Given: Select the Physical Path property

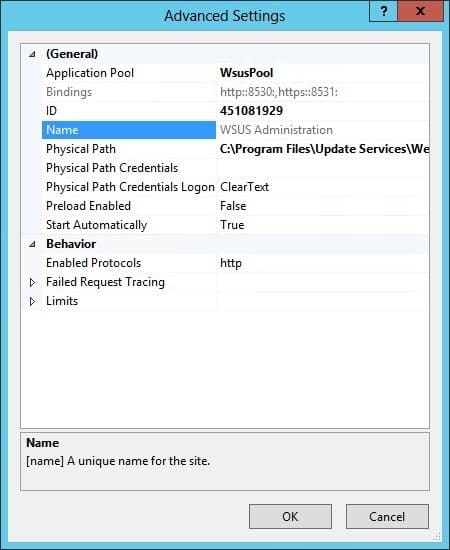Looking at the screenshot, I should [129, 149].
